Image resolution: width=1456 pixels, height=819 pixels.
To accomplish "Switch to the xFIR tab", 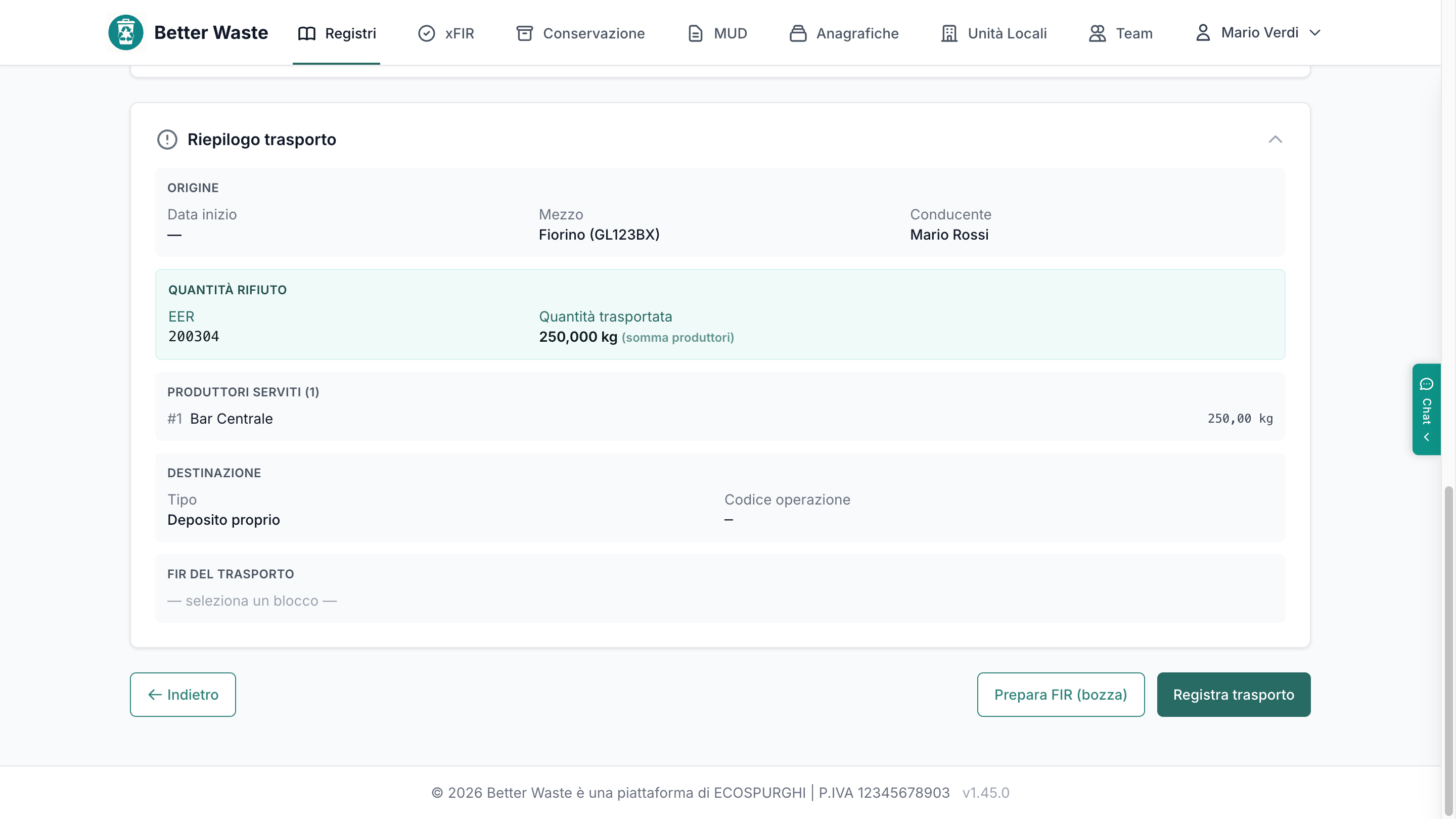I will pos(446,33).
